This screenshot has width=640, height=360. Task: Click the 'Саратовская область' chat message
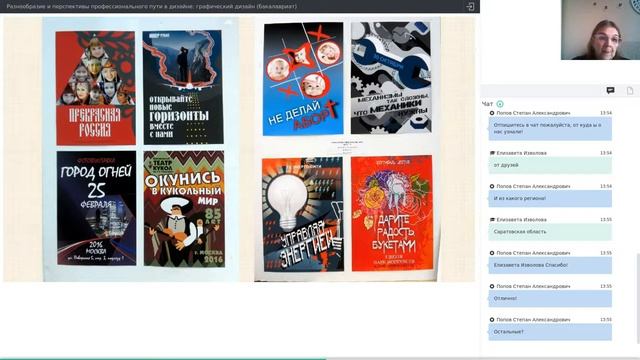click(x=550, y=232)
